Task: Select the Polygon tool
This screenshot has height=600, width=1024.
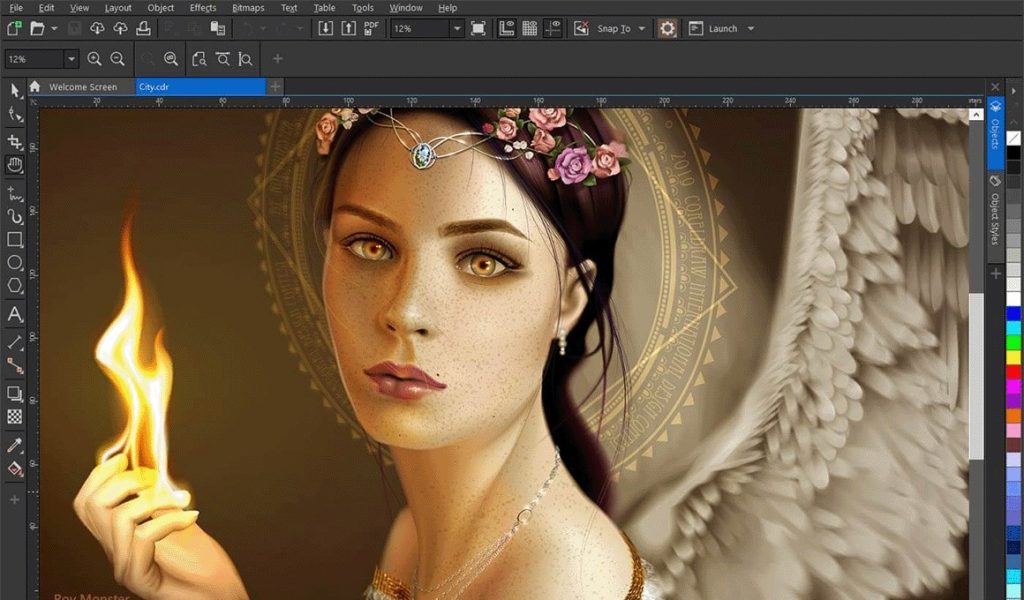Action: [x=14, y=285]
